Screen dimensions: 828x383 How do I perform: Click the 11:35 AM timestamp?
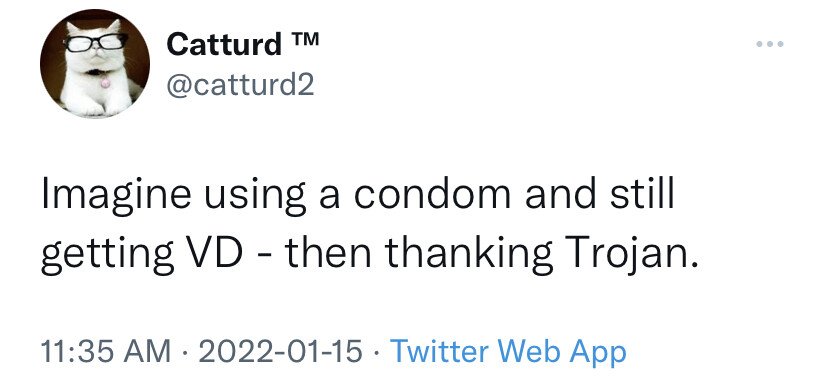pos(106,351)
